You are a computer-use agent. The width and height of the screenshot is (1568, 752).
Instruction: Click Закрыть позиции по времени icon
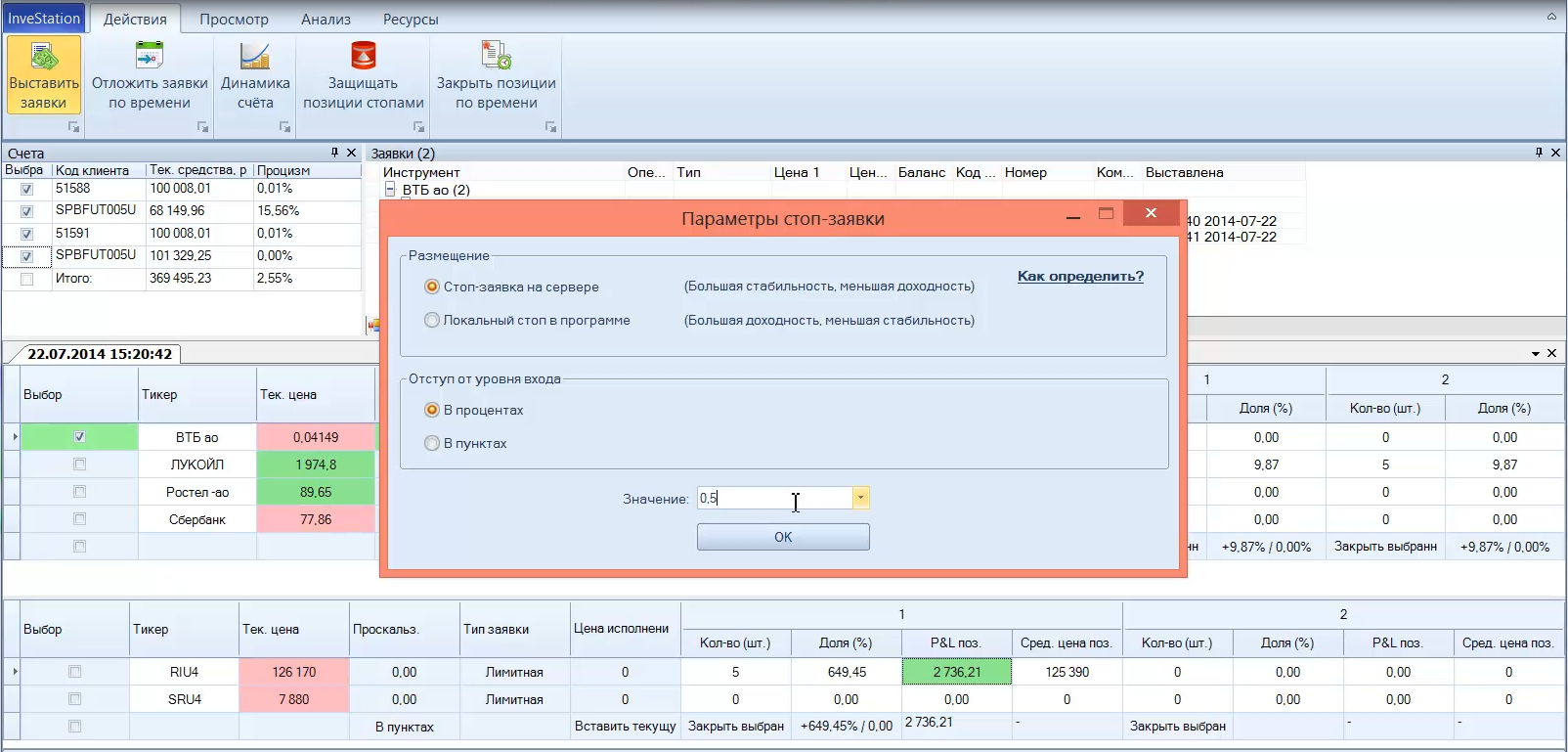coord(497,75)
